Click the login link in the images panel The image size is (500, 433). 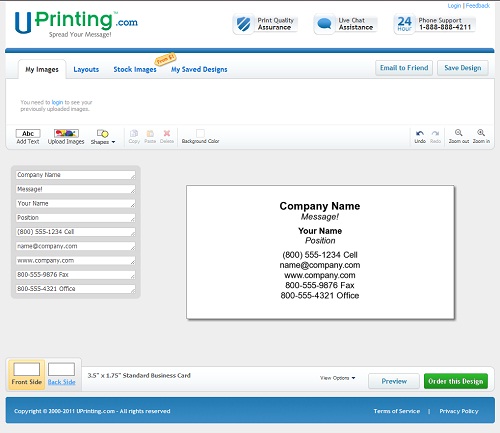point(57,102)
